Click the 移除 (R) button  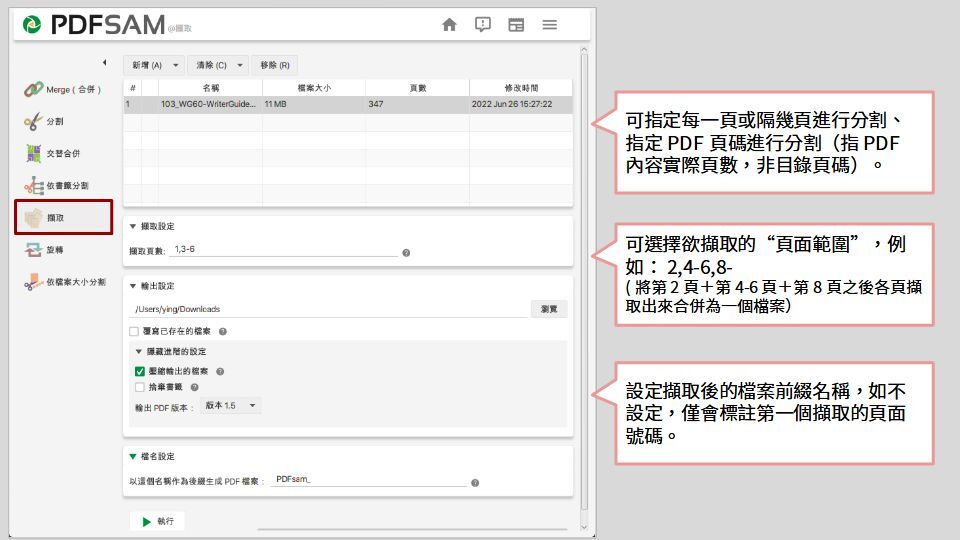point(275,65)
